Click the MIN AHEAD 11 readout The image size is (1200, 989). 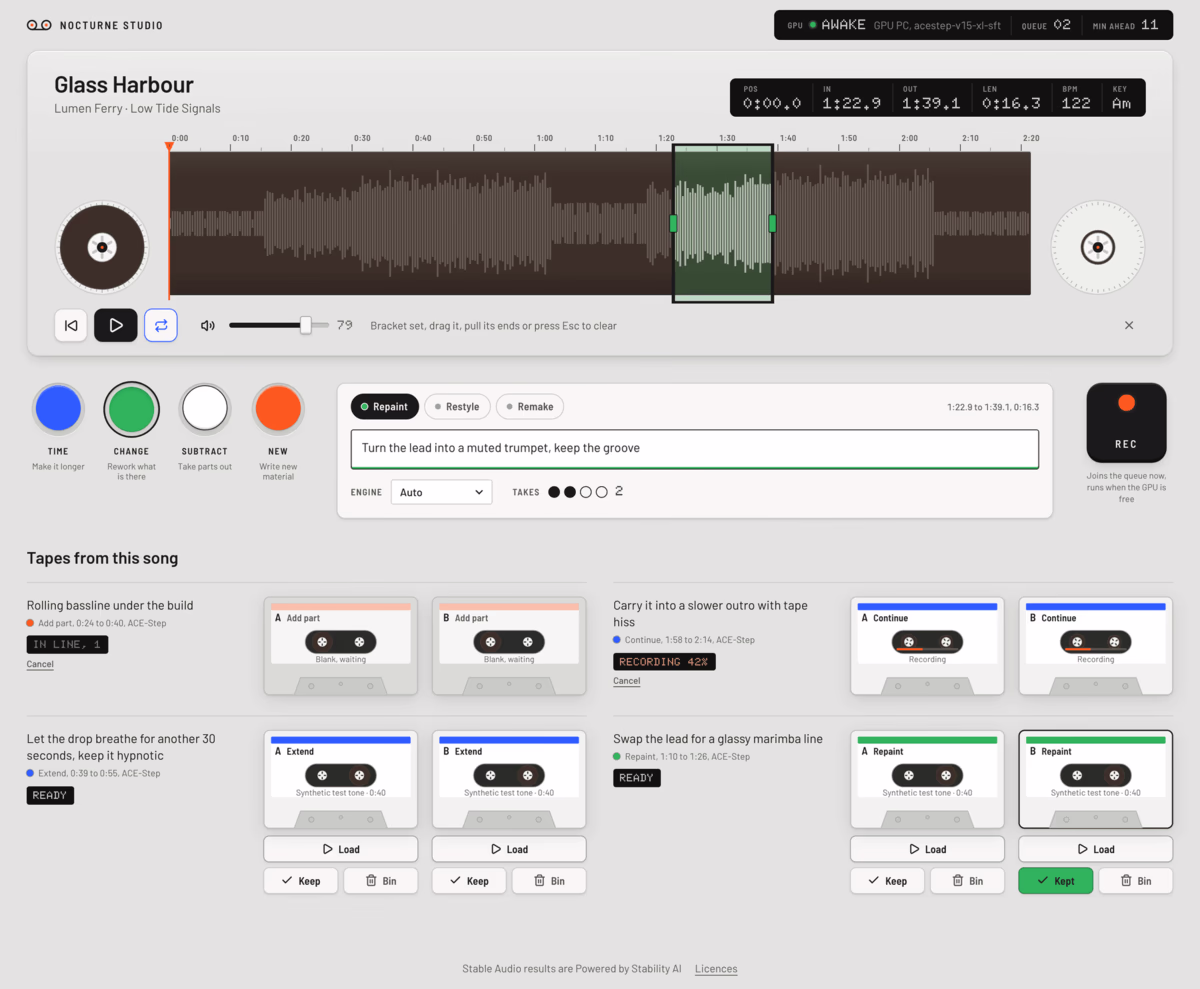(x=1125, y=25)
